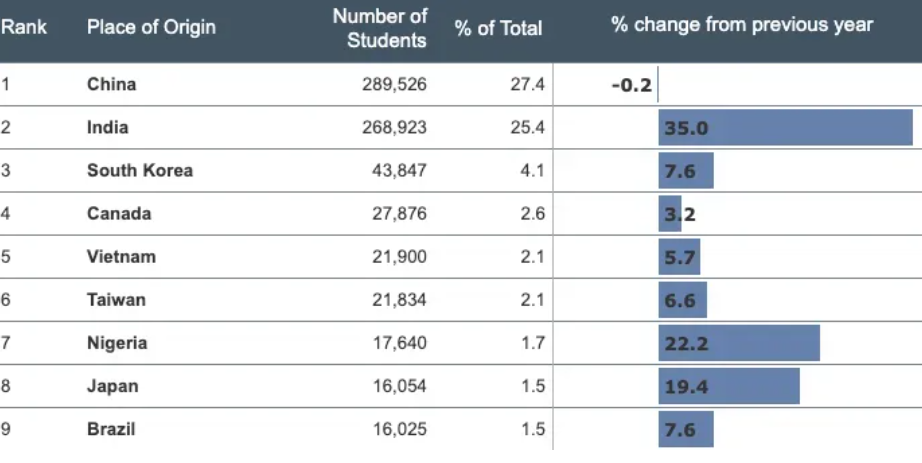Click the Number of Students header
The width and height of the screenshot is (922, 463).
(x=380, y=28)
